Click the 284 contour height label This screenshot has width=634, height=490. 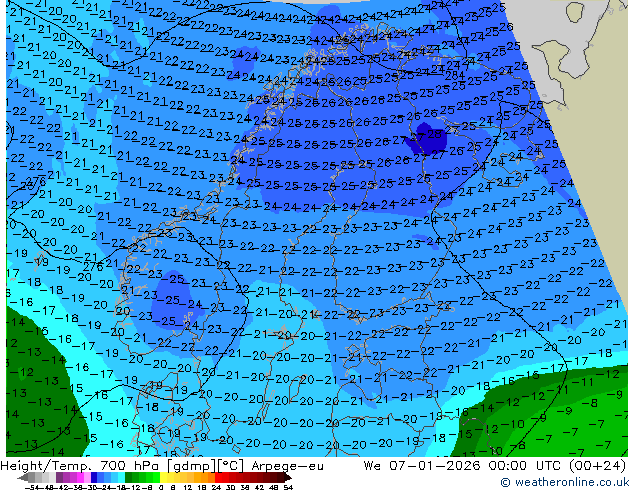click(x=454, y=75)
